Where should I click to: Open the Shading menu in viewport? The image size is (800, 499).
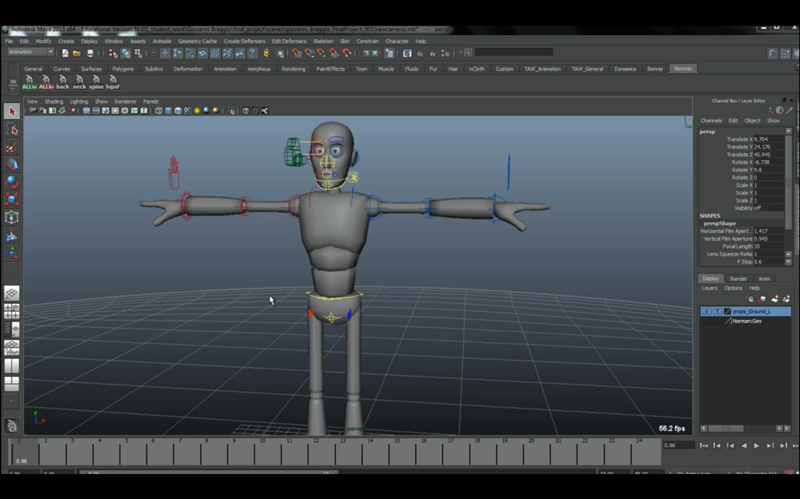[54, 102]
